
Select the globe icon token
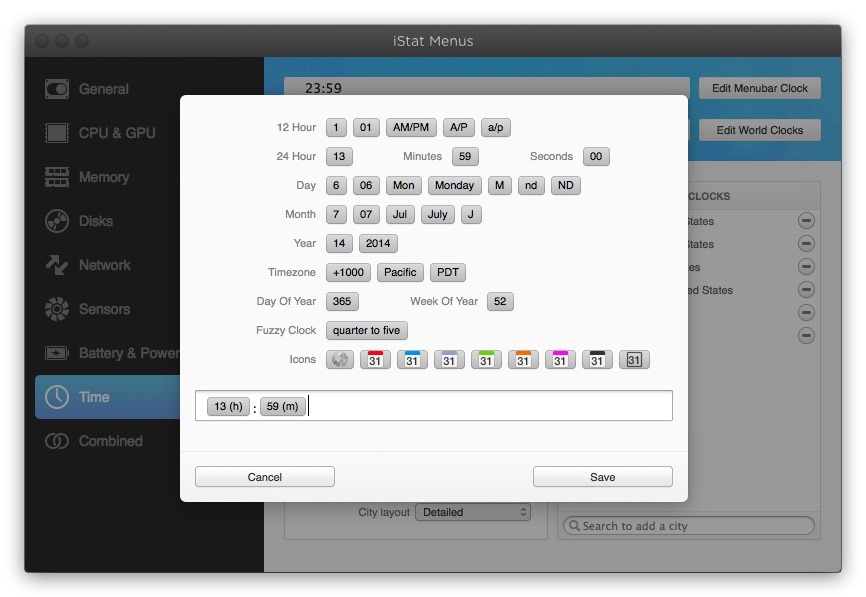340,360
